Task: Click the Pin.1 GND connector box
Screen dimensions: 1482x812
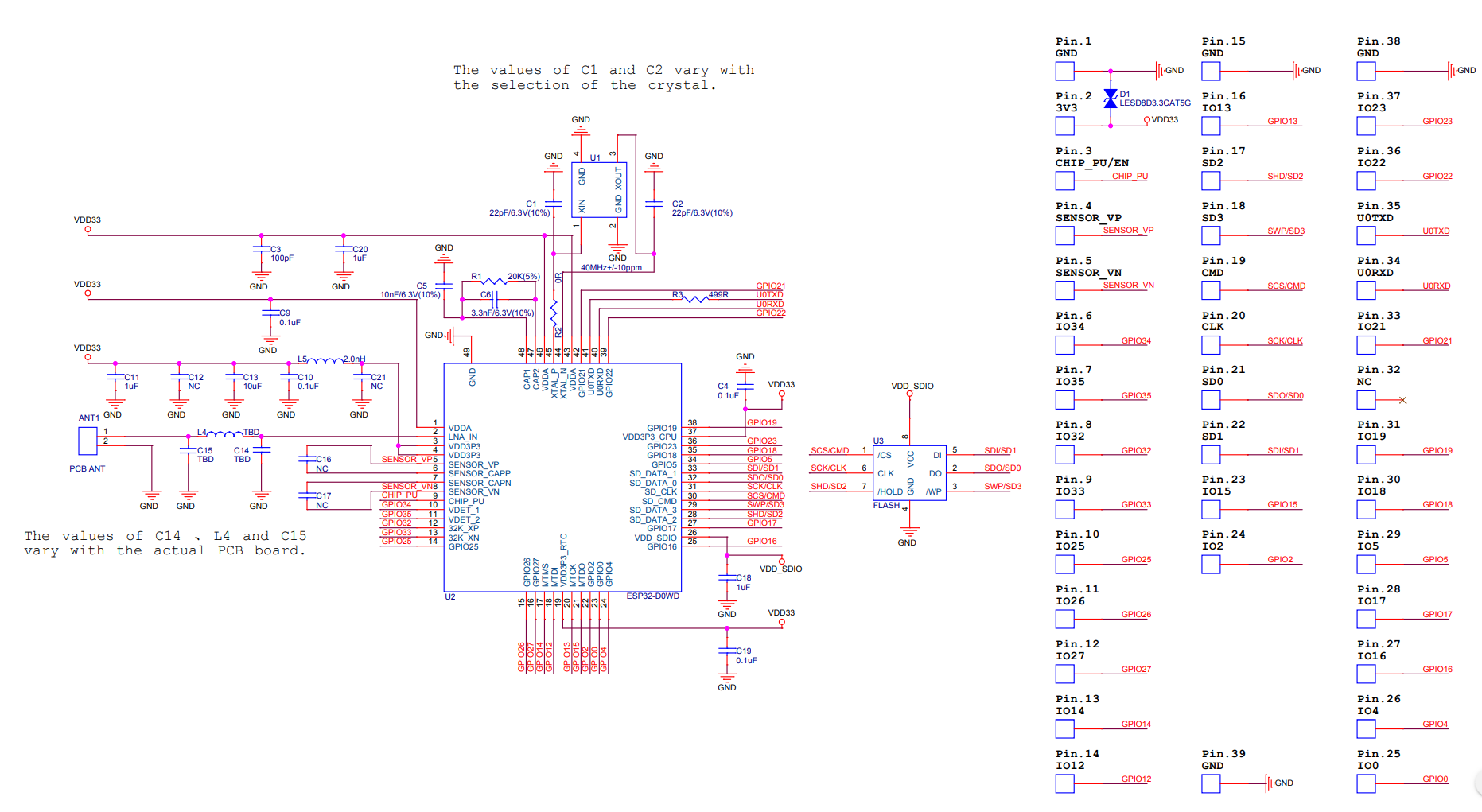Action: coord(1064,71)
